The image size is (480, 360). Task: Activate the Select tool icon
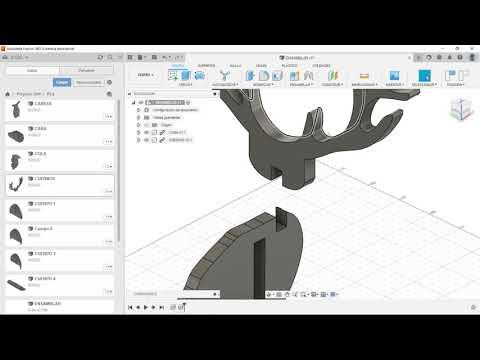(424, 75)
